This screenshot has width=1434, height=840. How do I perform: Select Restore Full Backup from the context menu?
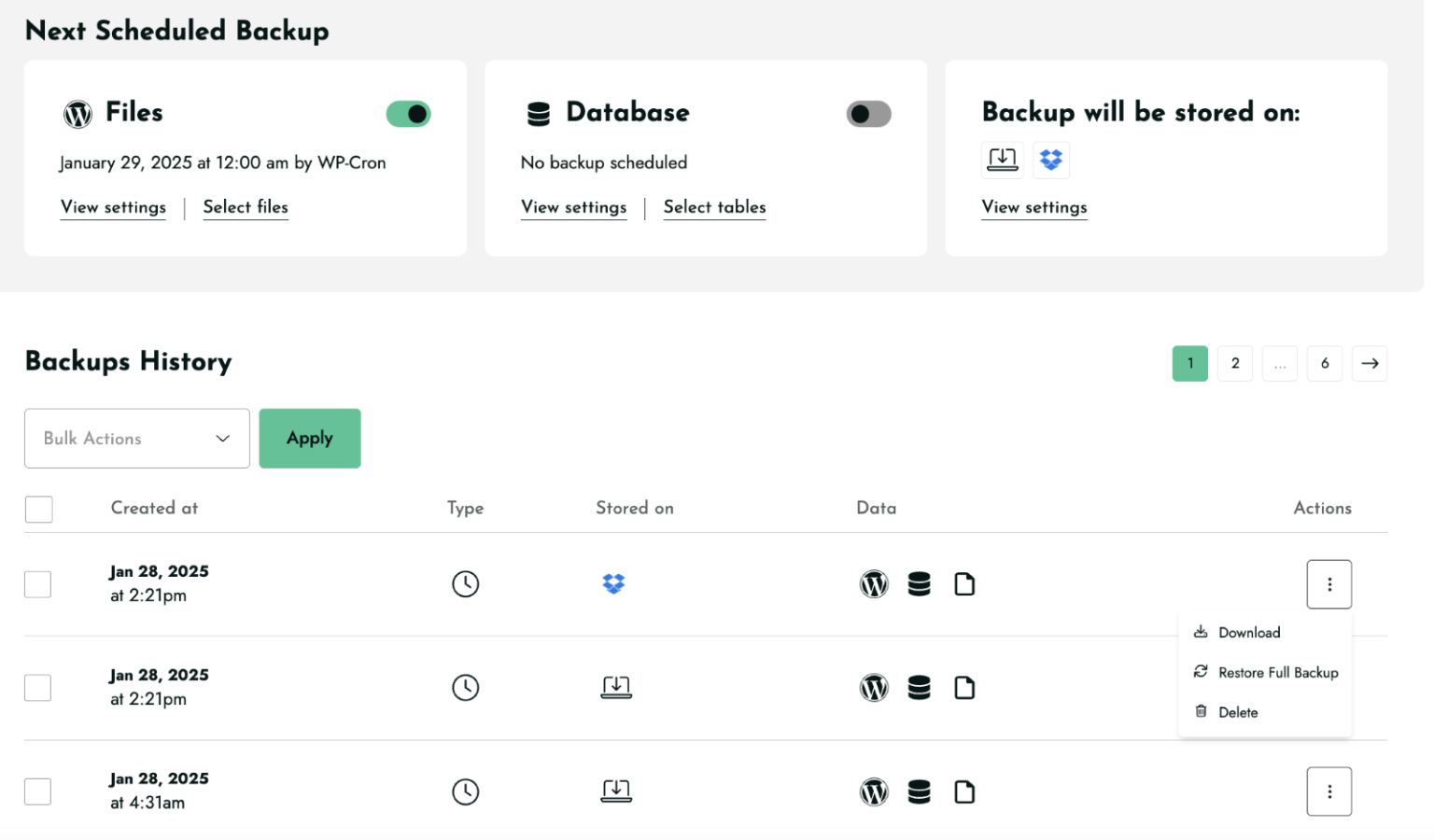[x=1278, y=672]
